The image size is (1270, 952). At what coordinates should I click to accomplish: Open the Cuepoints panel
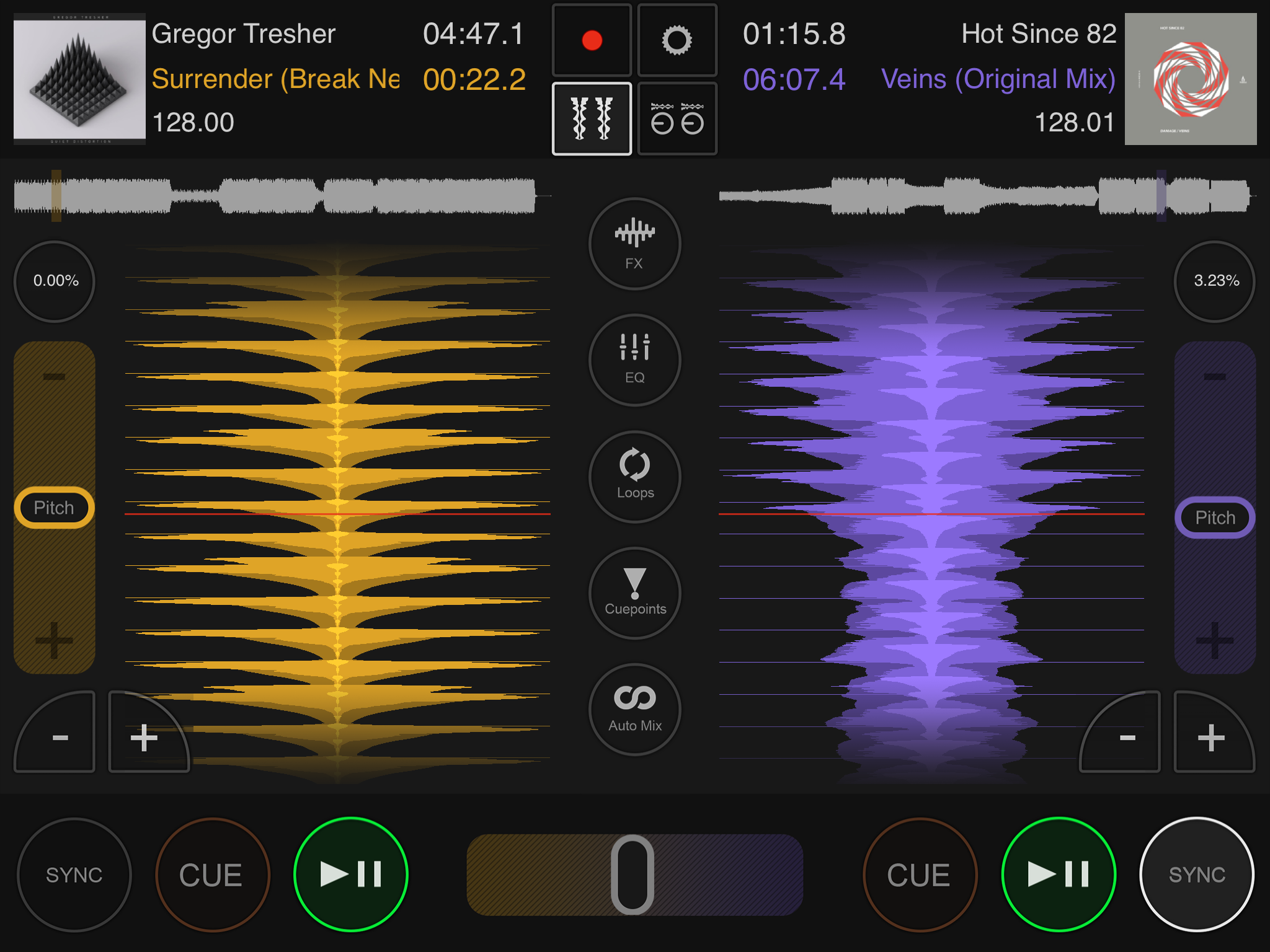634,593
